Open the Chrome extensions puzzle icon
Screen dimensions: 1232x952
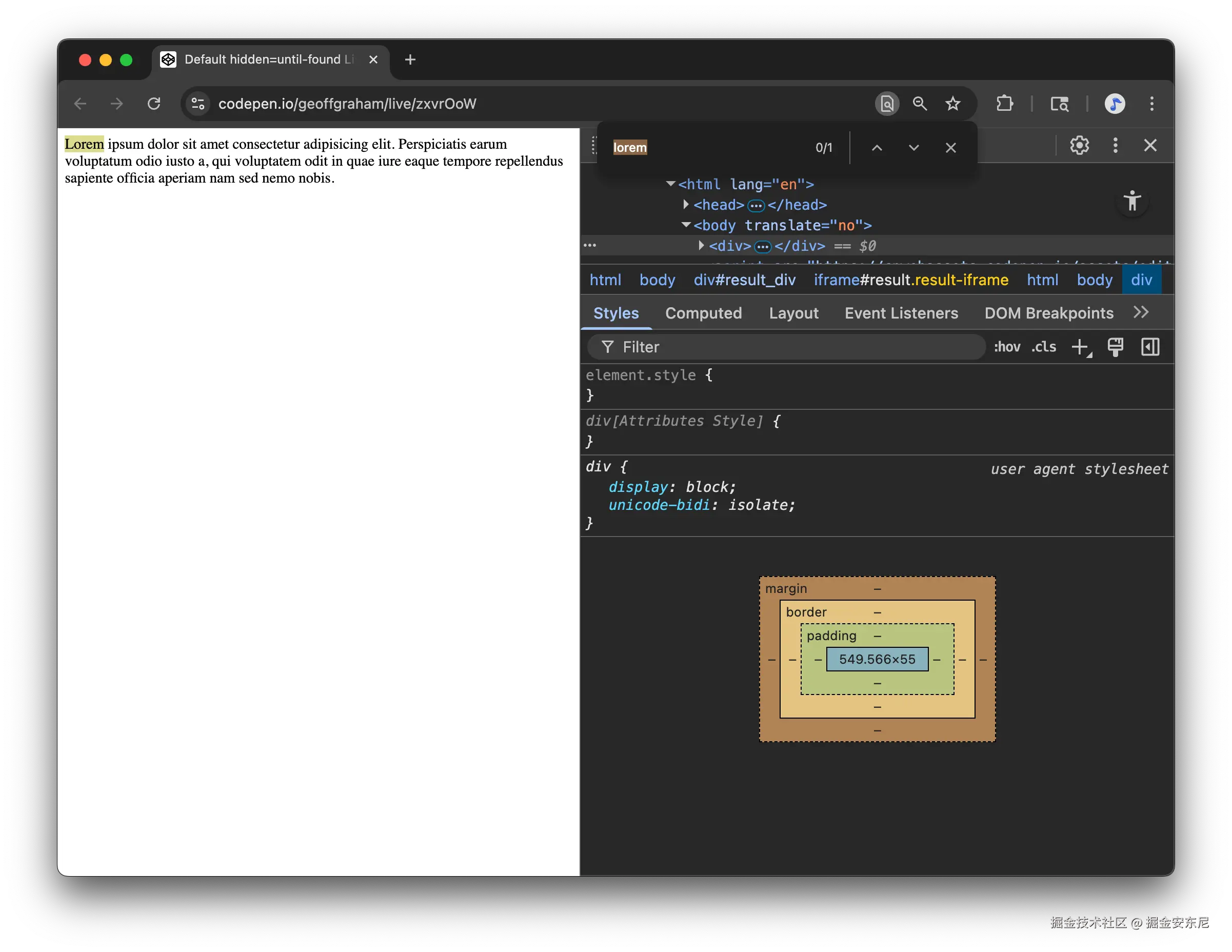click(1004, 104)
